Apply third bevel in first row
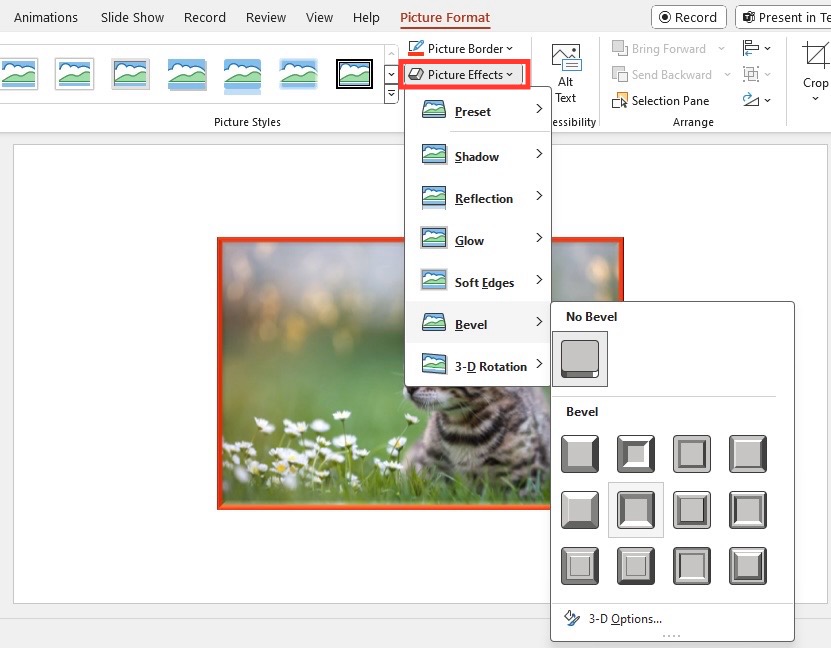831x648 pixels. (692, 454)
